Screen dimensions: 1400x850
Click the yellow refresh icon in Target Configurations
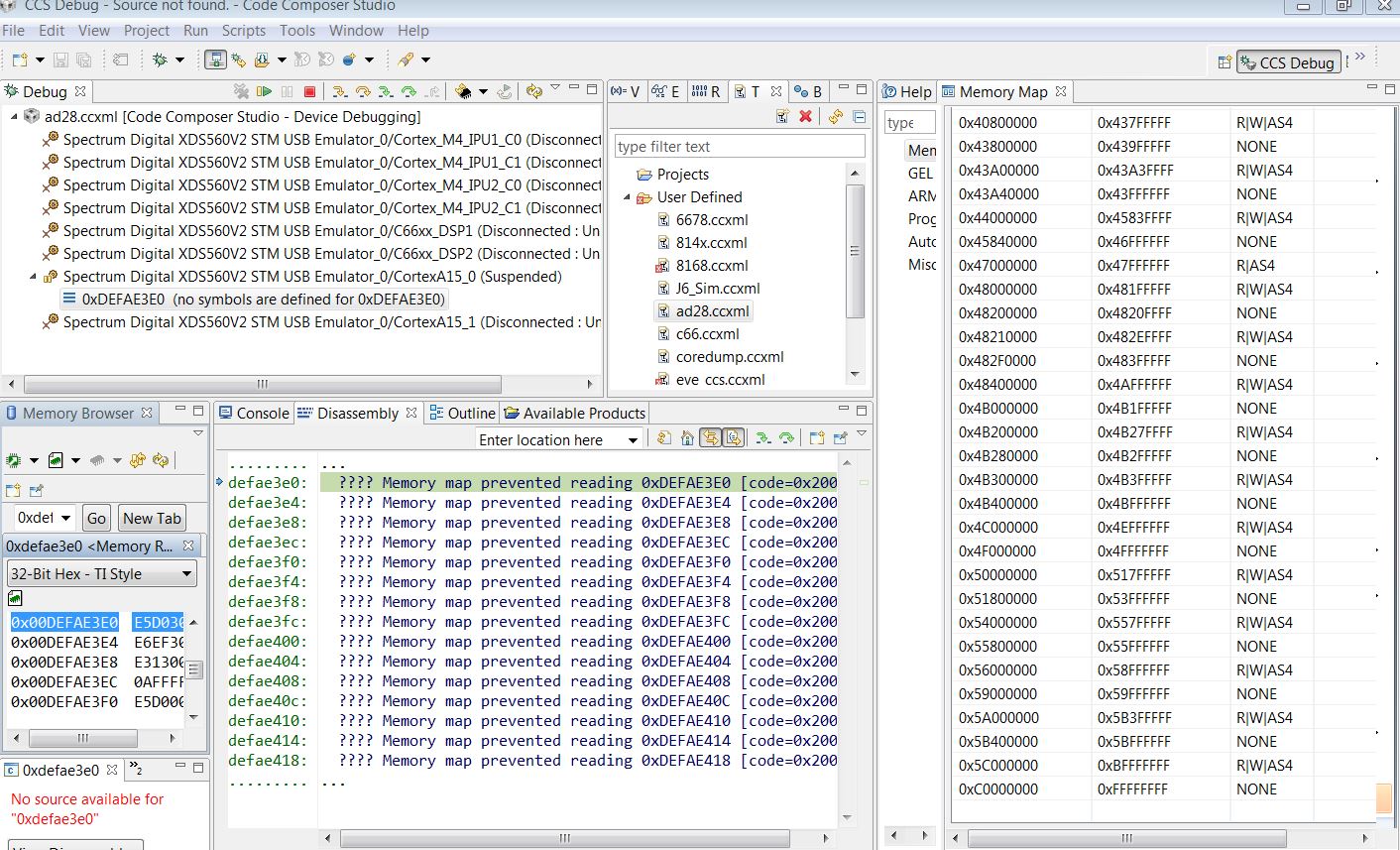[836, 117]
